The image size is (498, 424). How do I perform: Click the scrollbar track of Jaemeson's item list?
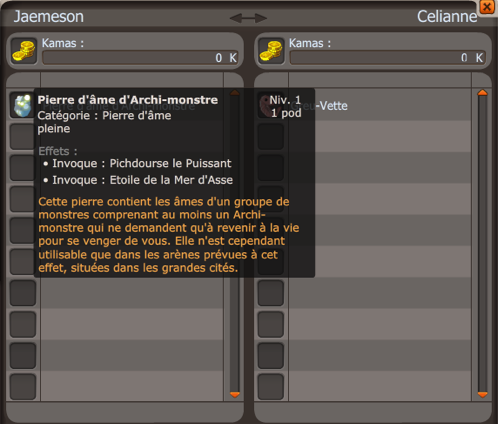tap(235, 334)
